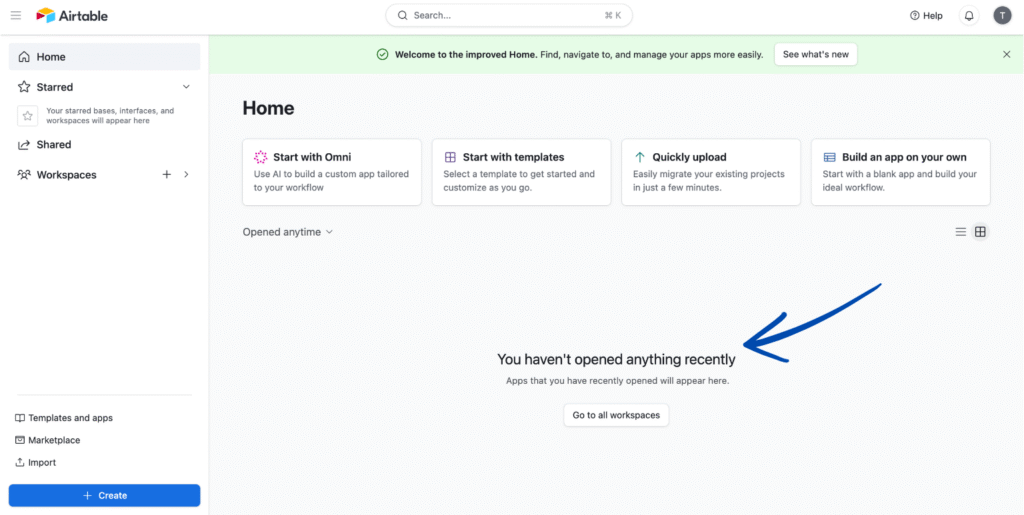The width and height of the screenshot is (1024, 515).
Task: Click the empty starred placeholder icon
Action: [x=27, y=116]
